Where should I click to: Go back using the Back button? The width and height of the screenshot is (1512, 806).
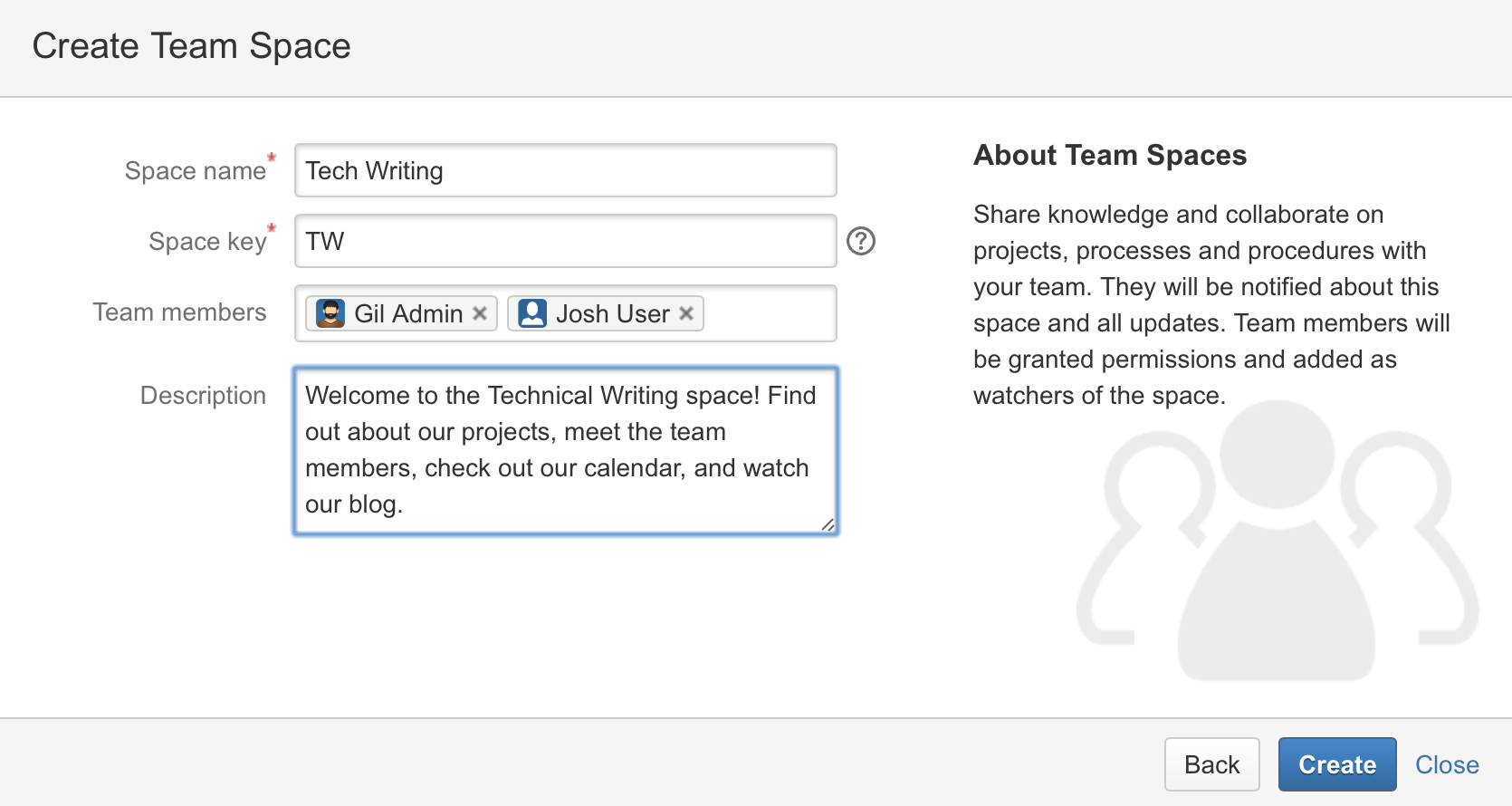(1211, 764)
